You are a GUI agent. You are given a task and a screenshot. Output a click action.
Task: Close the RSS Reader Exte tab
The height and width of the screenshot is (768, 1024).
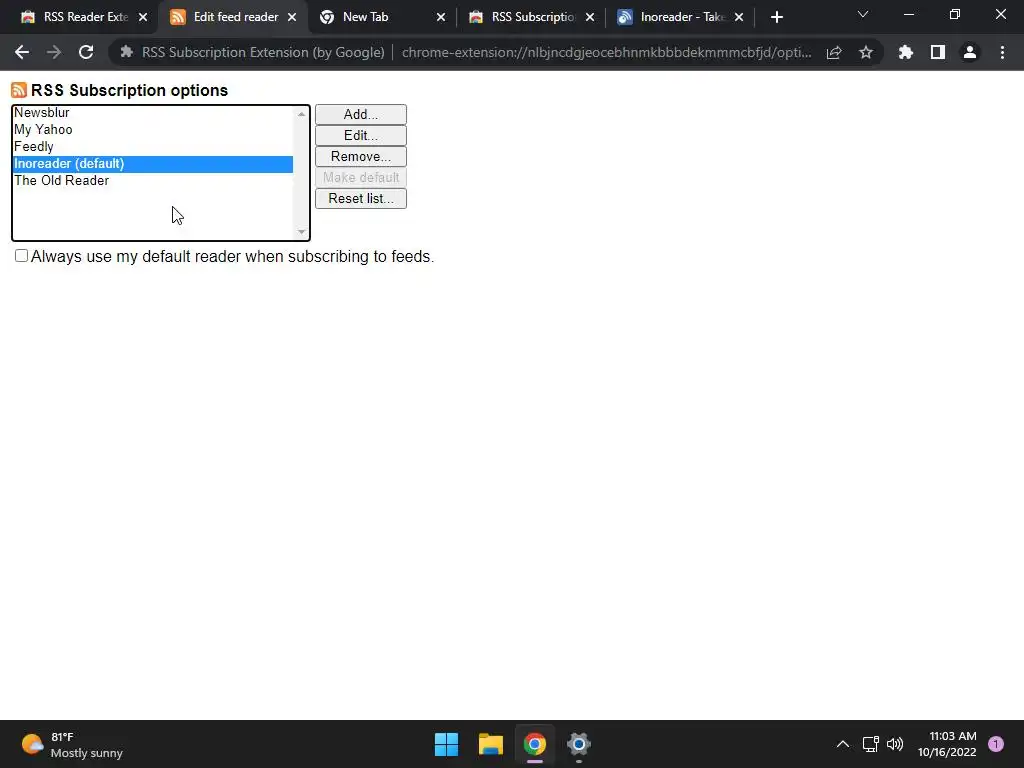(x=143, y=17)
